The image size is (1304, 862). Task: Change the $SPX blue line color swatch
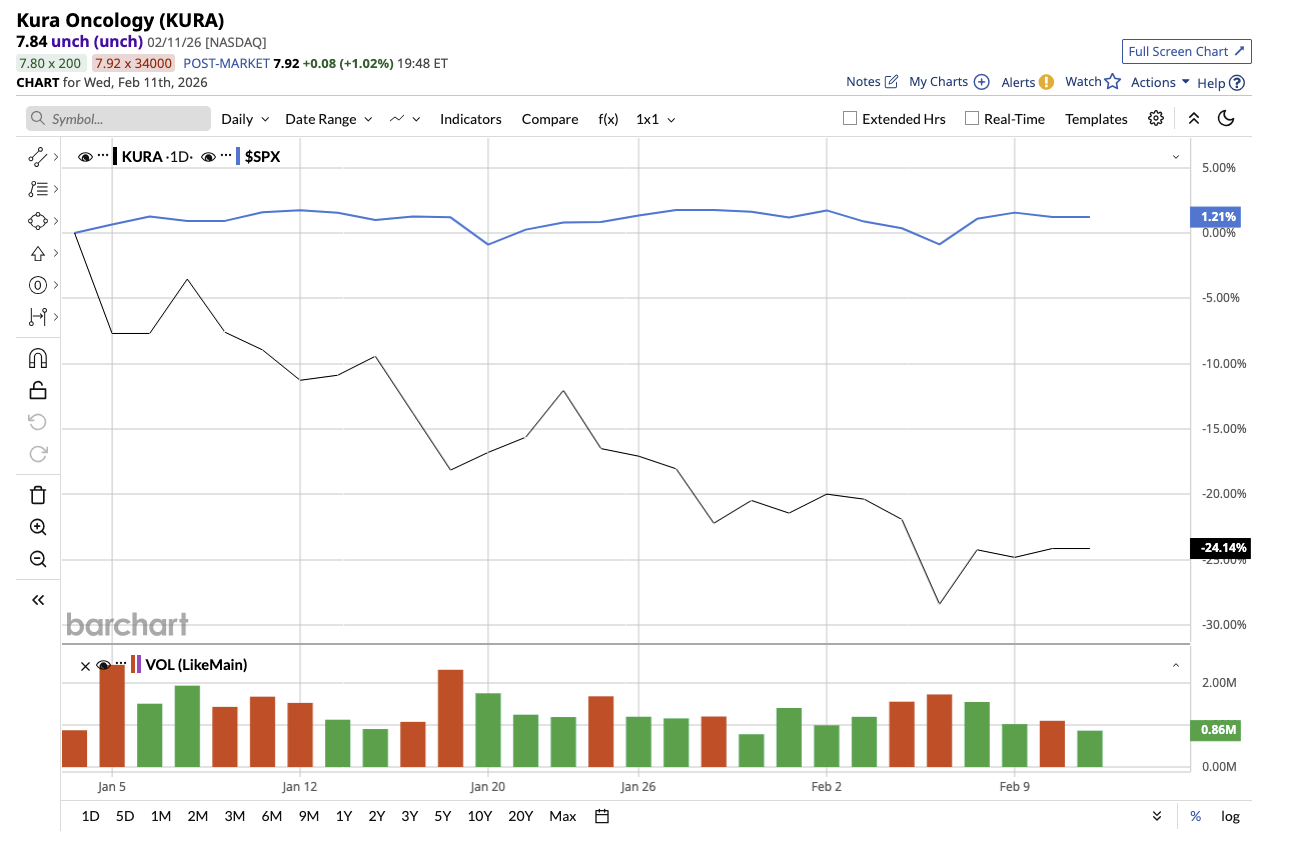(238, 156)
